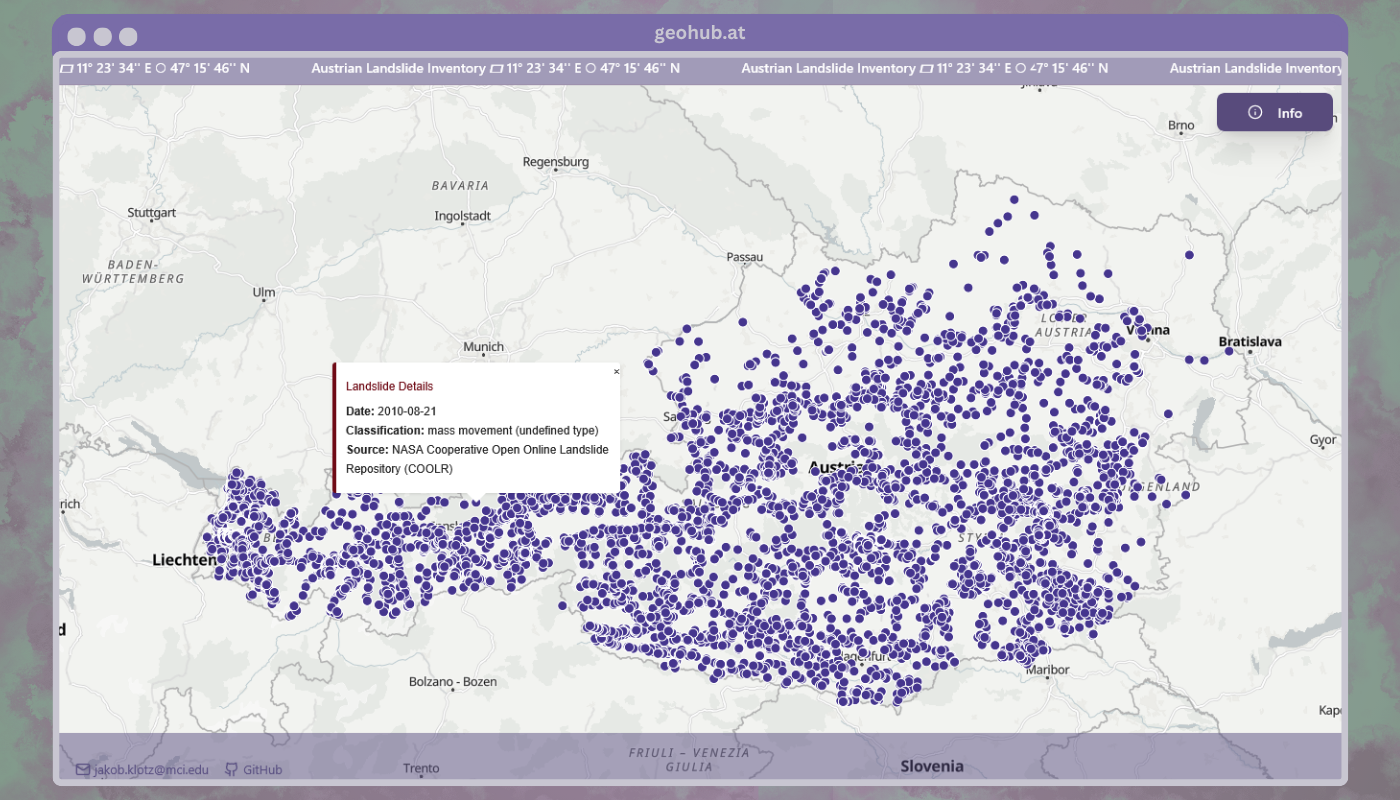Open the GitHub text link
This screenshot has width=1400, height=800.
pos(262,769)
